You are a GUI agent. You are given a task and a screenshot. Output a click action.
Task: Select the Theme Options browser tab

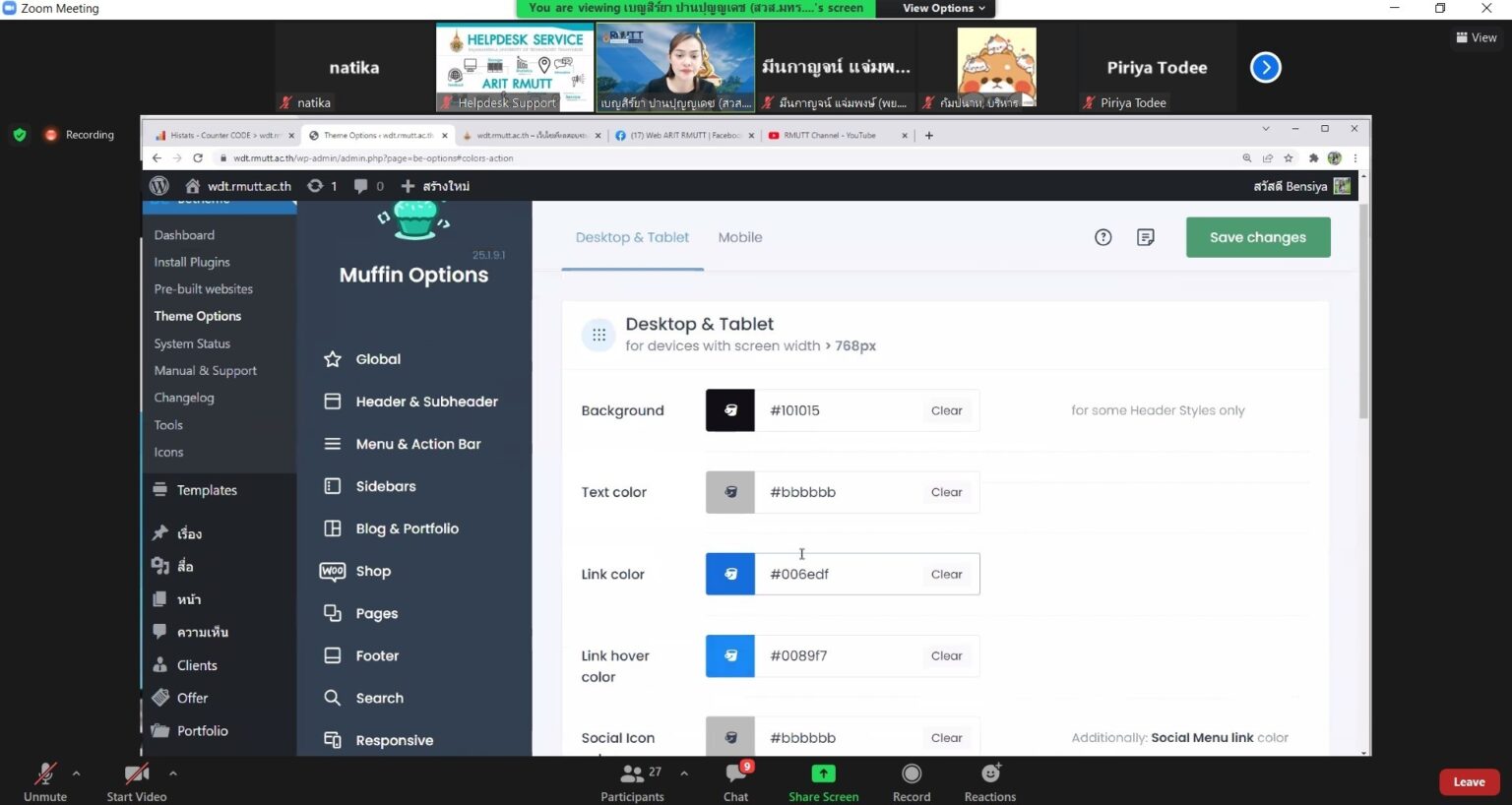click(x=378, y=136)
